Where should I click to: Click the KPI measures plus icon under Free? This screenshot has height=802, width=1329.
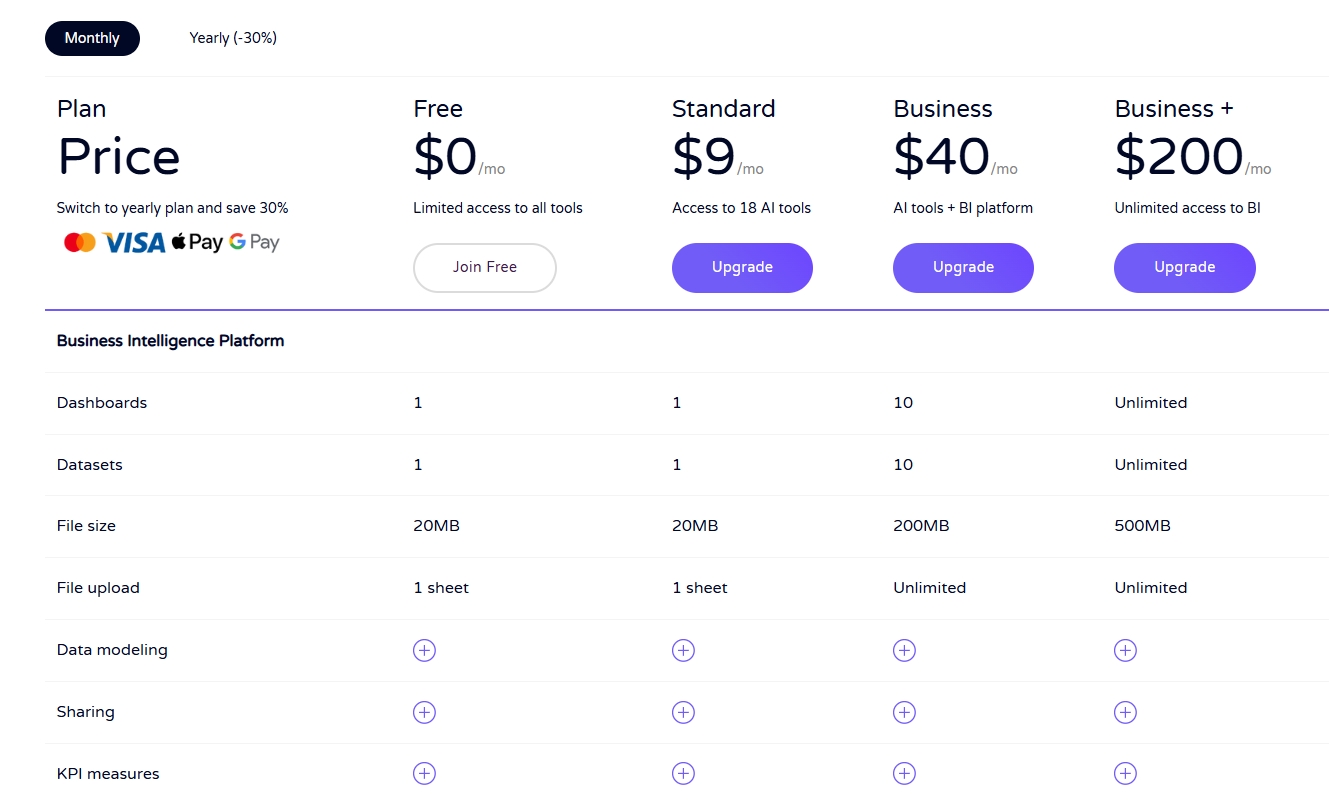point(424,774)
